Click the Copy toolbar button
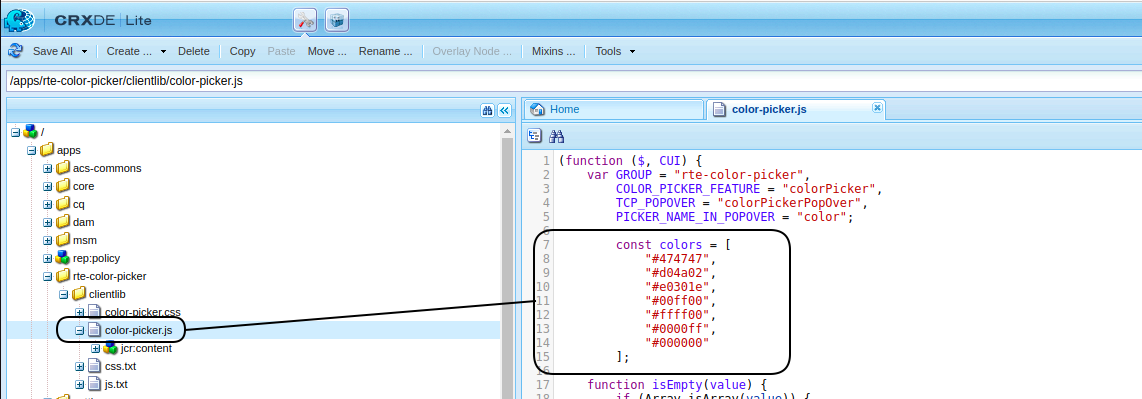This screenshot has width=1142, height=399. click(x=243, y=51)
